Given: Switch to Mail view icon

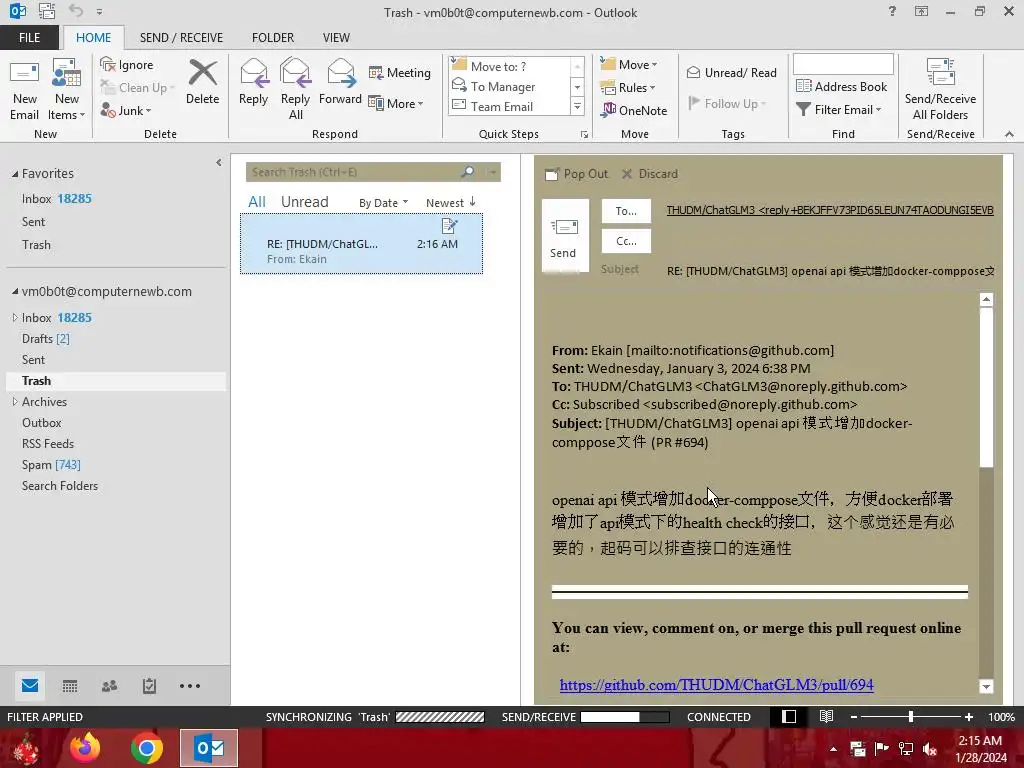Looking at the screenshot, I should (30, 686).
